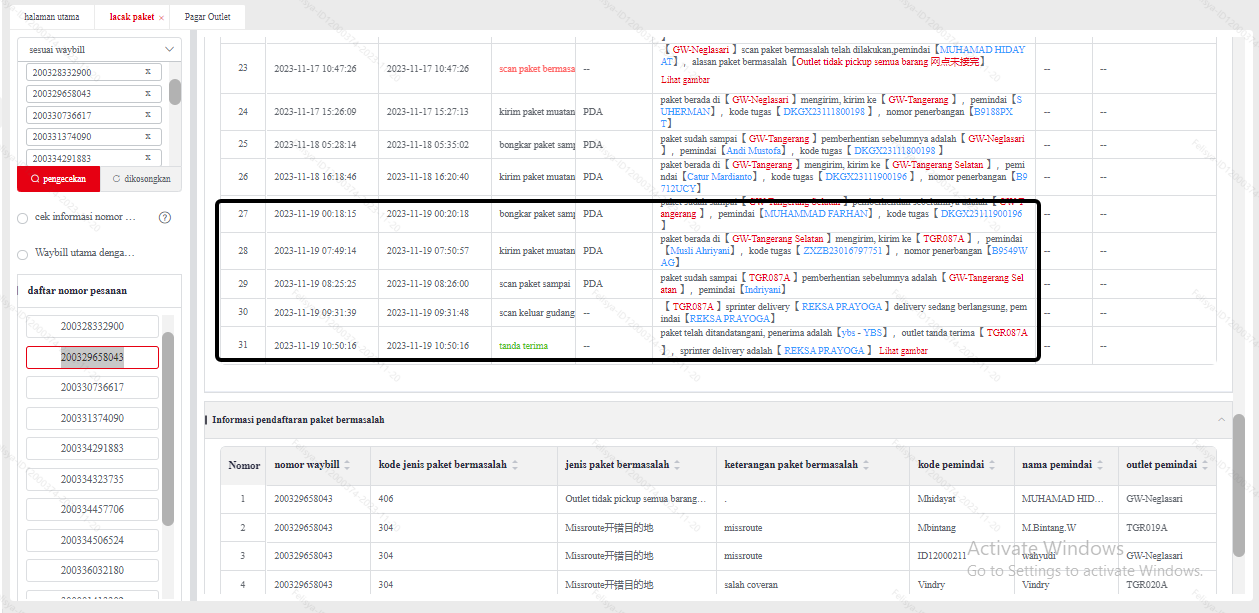This screenshot has width=1259, height=613.
Task: Select order number 200328332900 in daftar list
Action: (92, 326)
